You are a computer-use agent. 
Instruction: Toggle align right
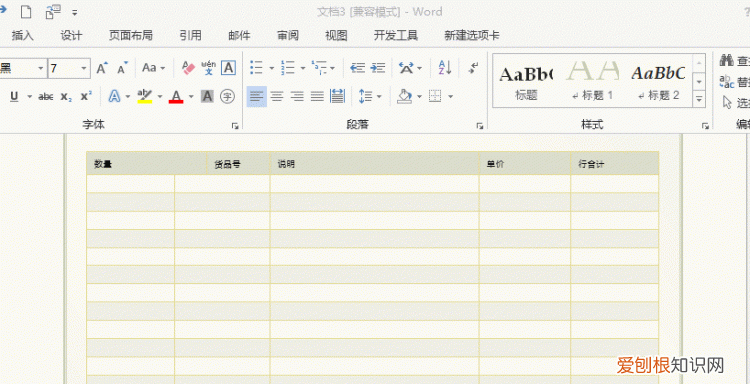click(x=298, y=97)
